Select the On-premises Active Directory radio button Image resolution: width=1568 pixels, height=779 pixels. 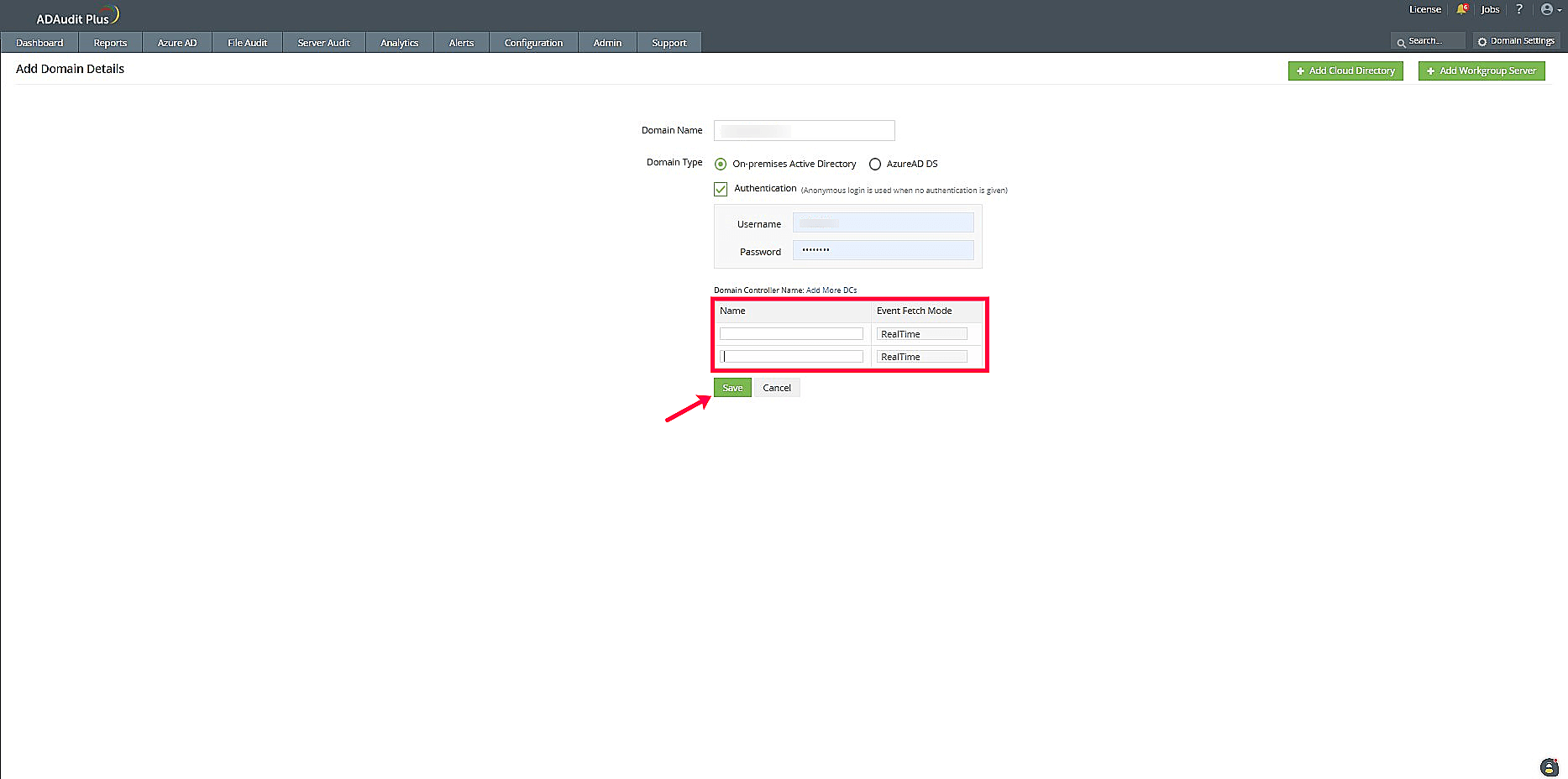(x=720, y=164)
